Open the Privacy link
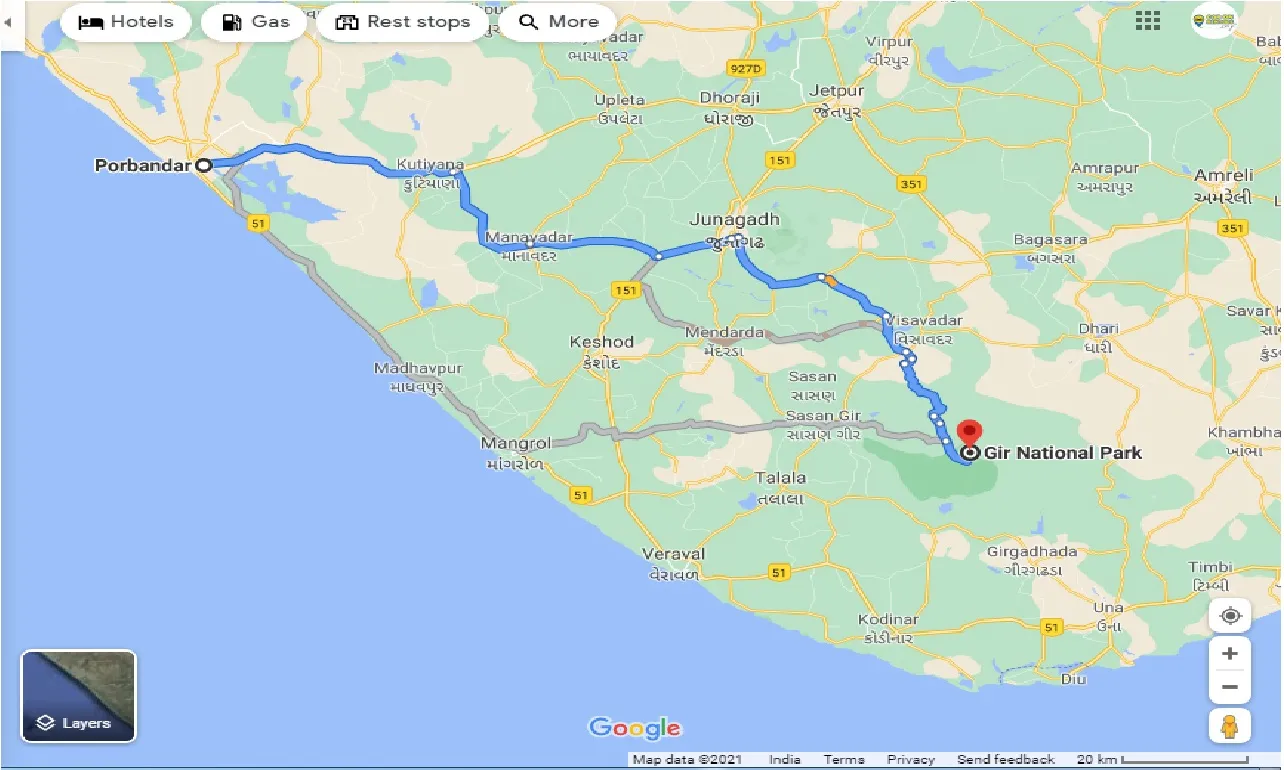The height and width of the screenshot is (770, 1284). click(911, 759)
